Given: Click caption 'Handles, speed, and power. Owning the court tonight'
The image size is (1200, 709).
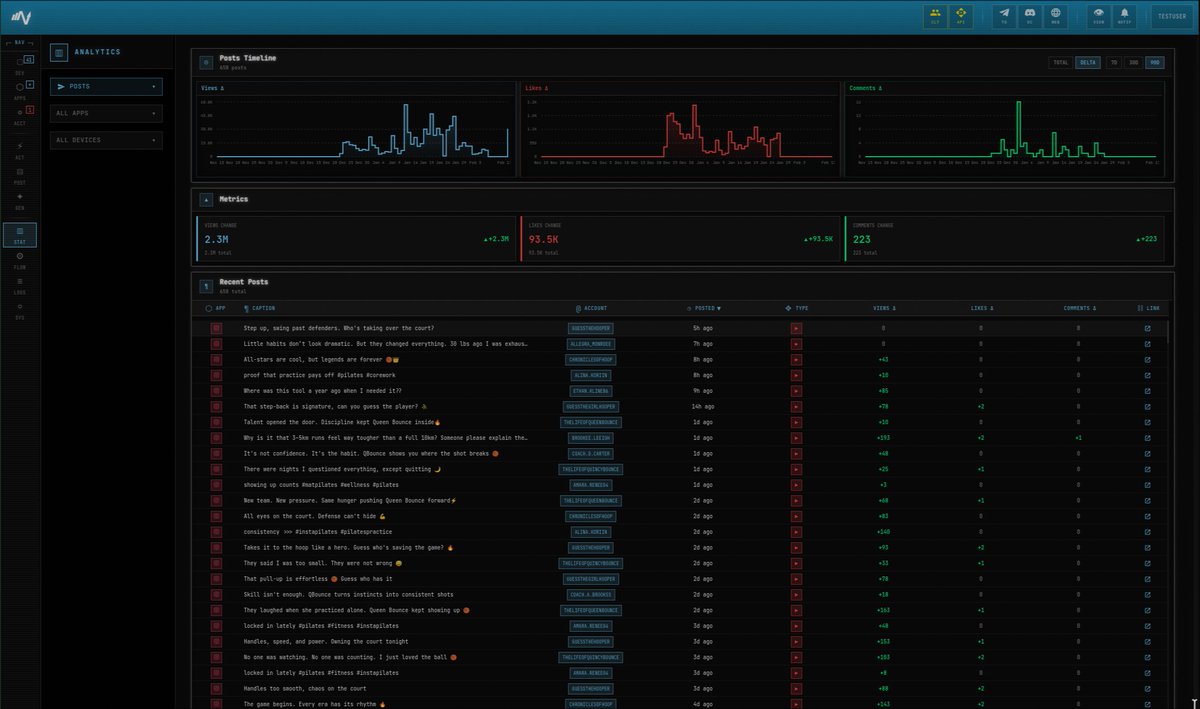Looking at the screenshot, I should click(x=326, y=642).
